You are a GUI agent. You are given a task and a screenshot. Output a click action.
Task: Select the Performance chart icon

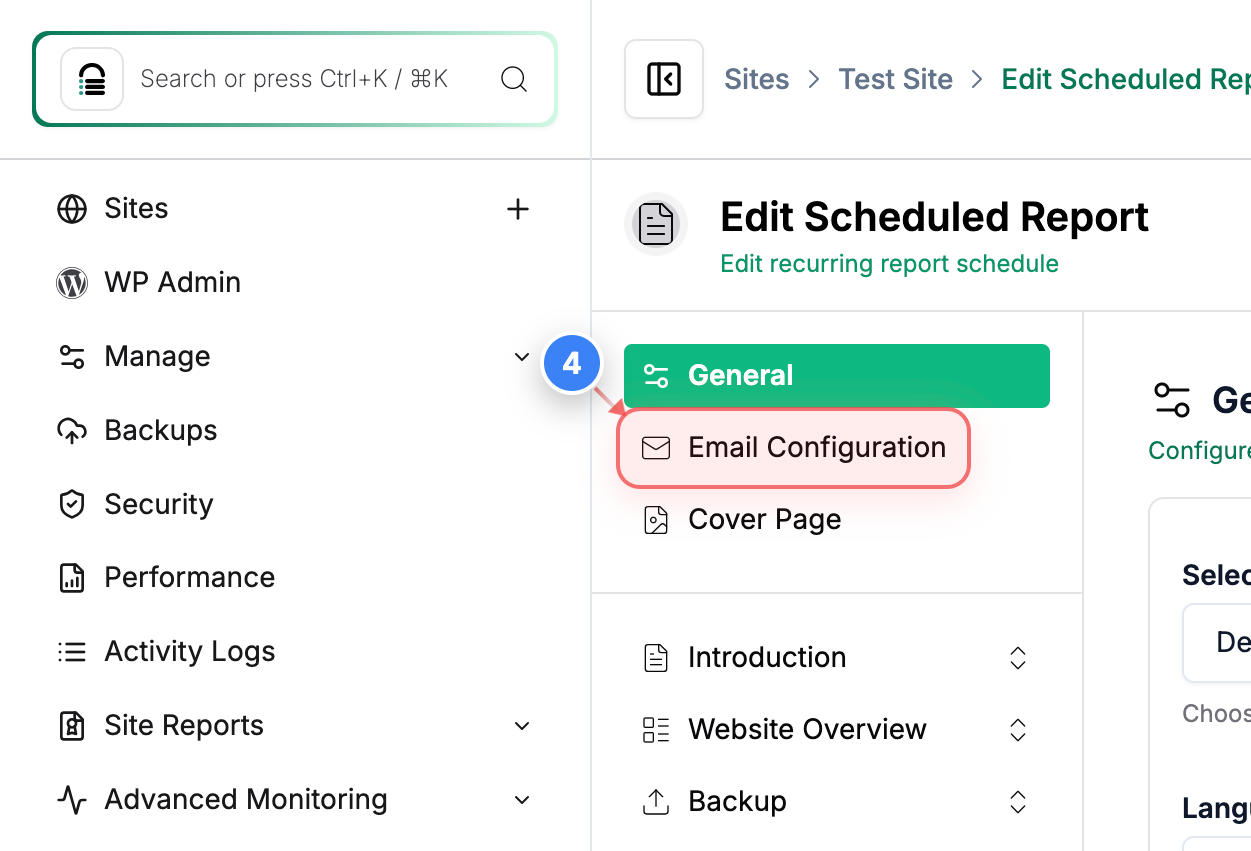71,577
